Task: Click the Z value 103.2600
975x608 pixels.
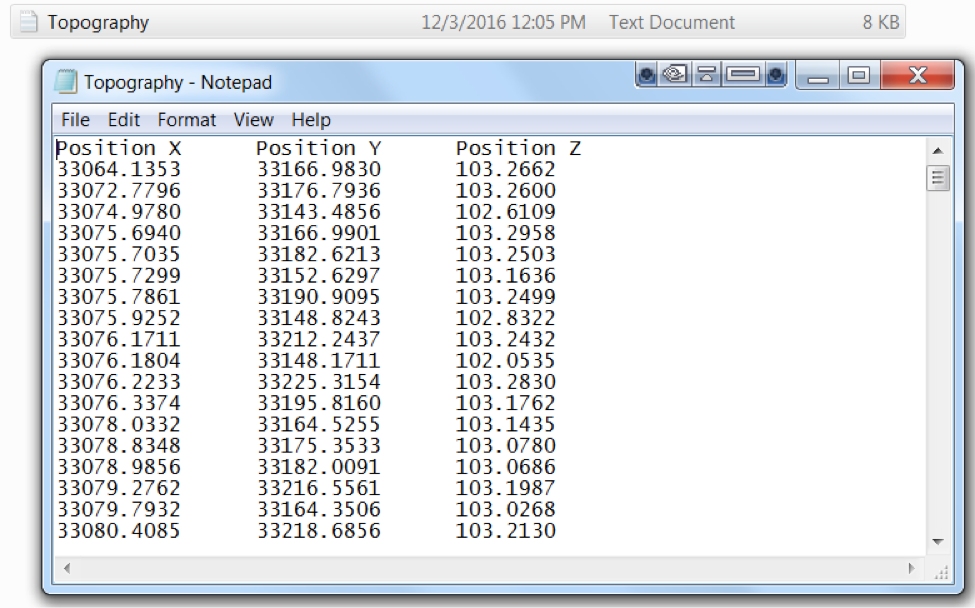Action: (506, 190)
